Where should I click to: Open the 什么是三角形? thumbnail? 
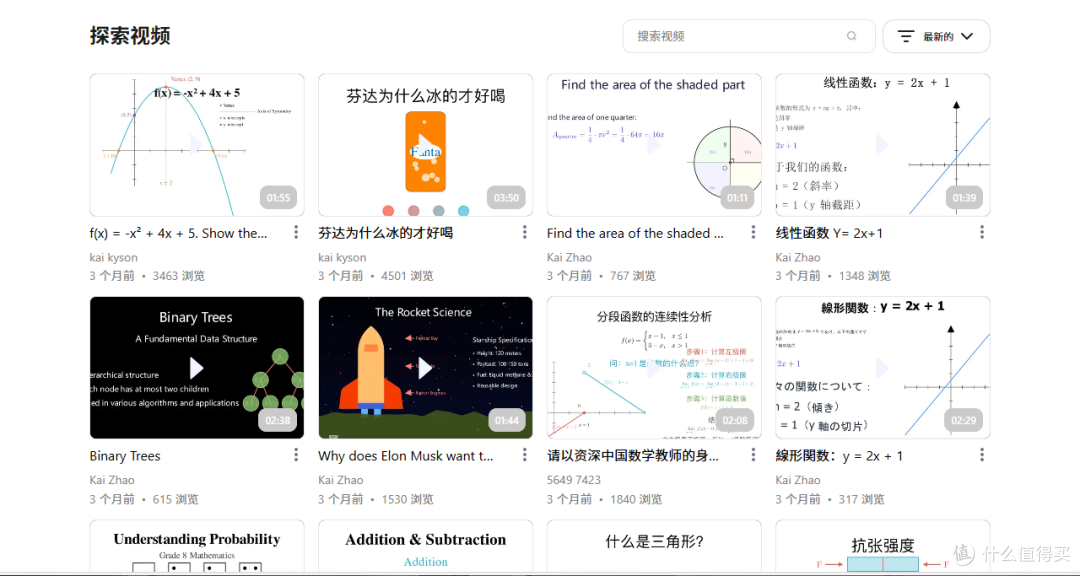click(654, 546)
